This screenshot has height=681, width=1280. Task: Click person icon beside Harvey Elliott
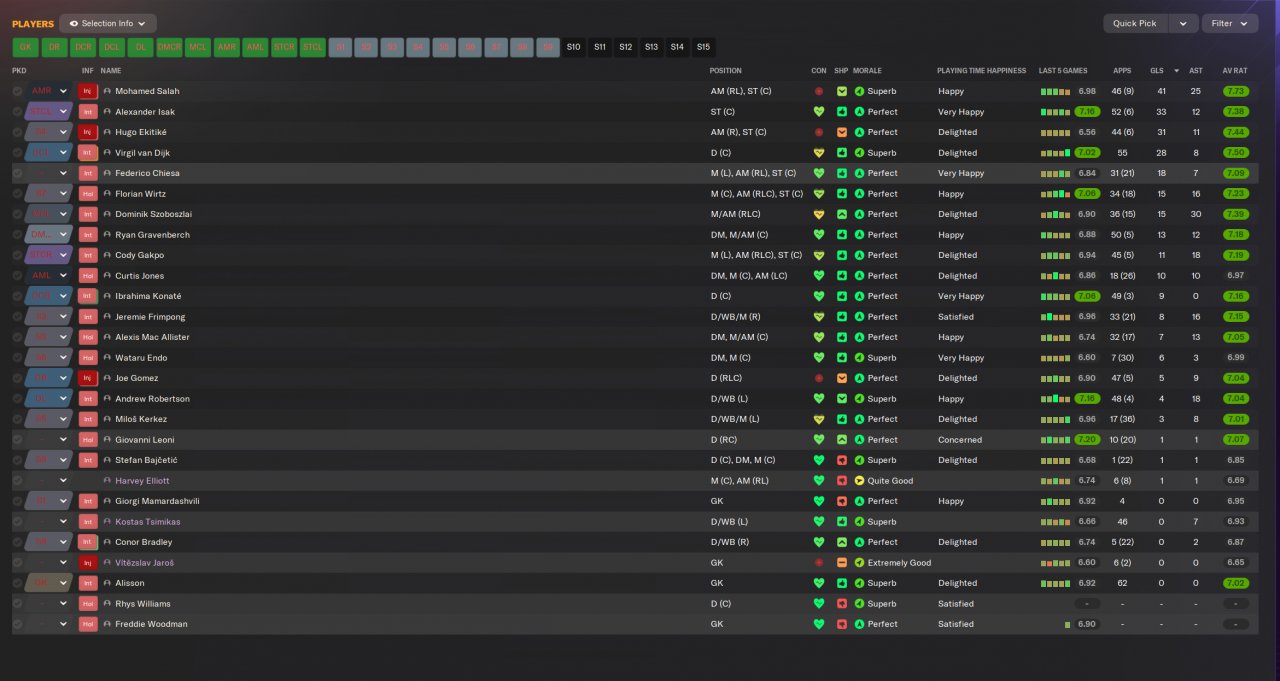point(107,481)
